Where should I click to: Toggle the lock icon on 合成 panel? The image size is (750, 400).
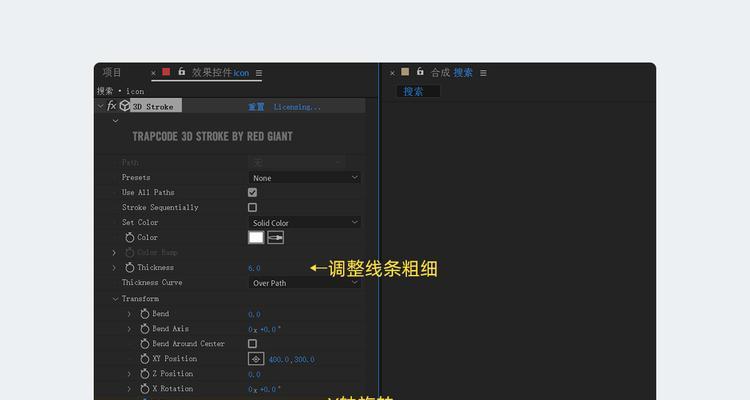point(420,72)
